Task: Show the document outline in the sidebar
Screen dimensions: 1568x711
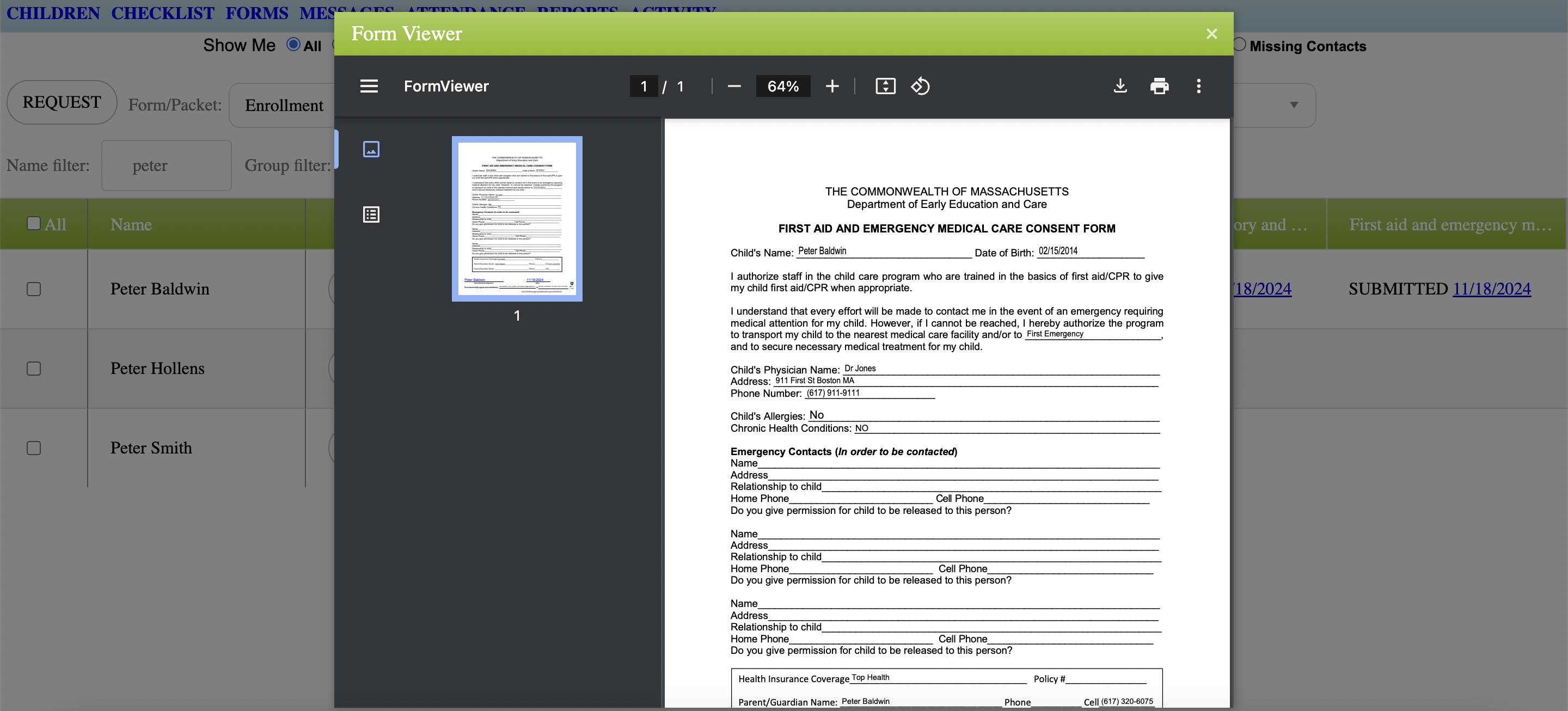Action: [371, 214]
